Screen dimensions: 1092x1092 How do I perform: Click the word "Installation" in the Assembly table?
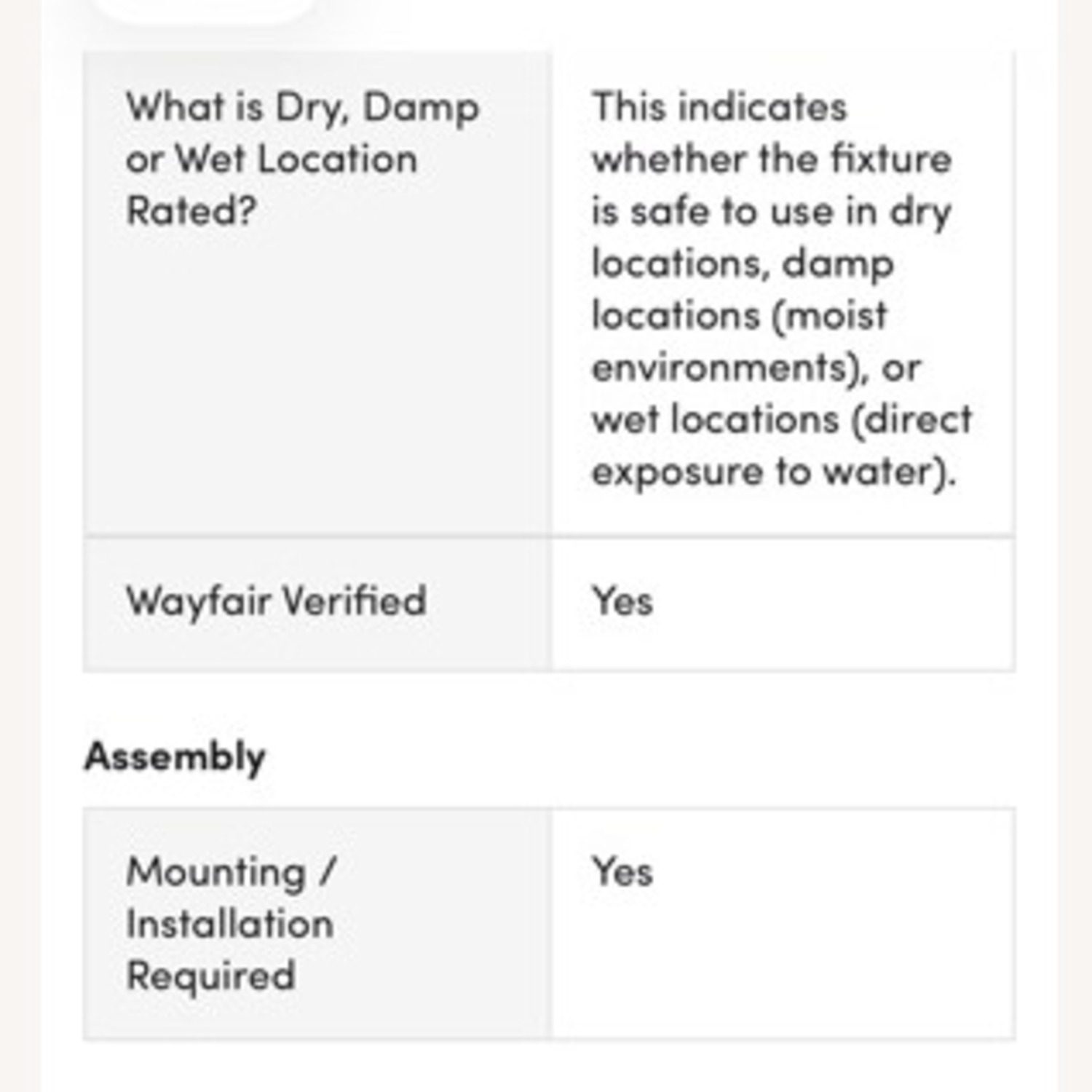(230, 924)
